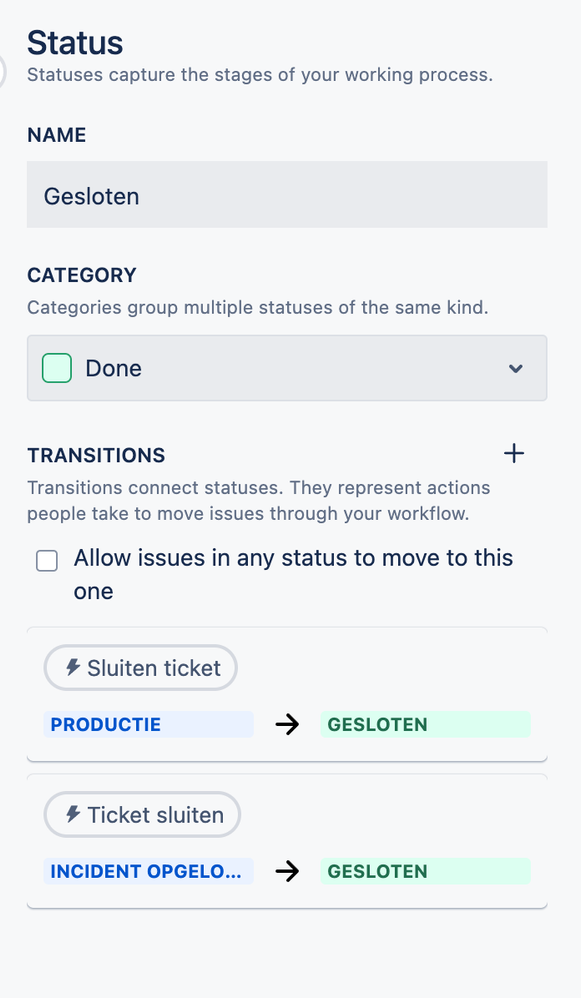Viewport: 581px width, 998px height.
Task: Select the INCIDENT OPGELO... status lozenge
Action: (148, 871)
